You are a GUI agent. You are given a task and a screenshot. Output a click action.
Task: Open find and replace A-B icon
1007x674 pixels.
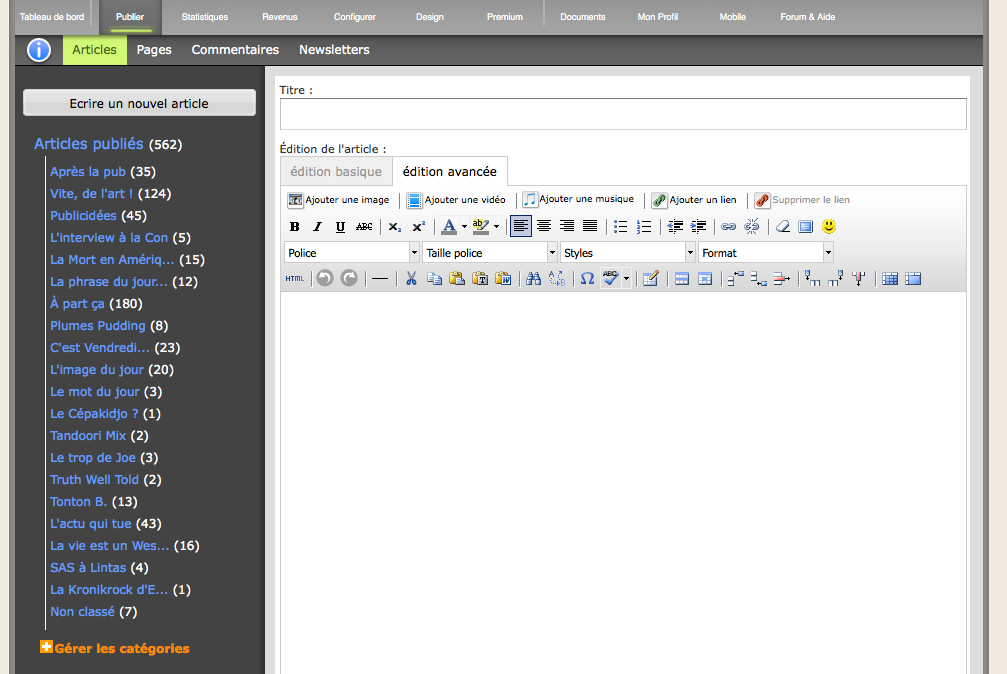[x=557, y=279]
